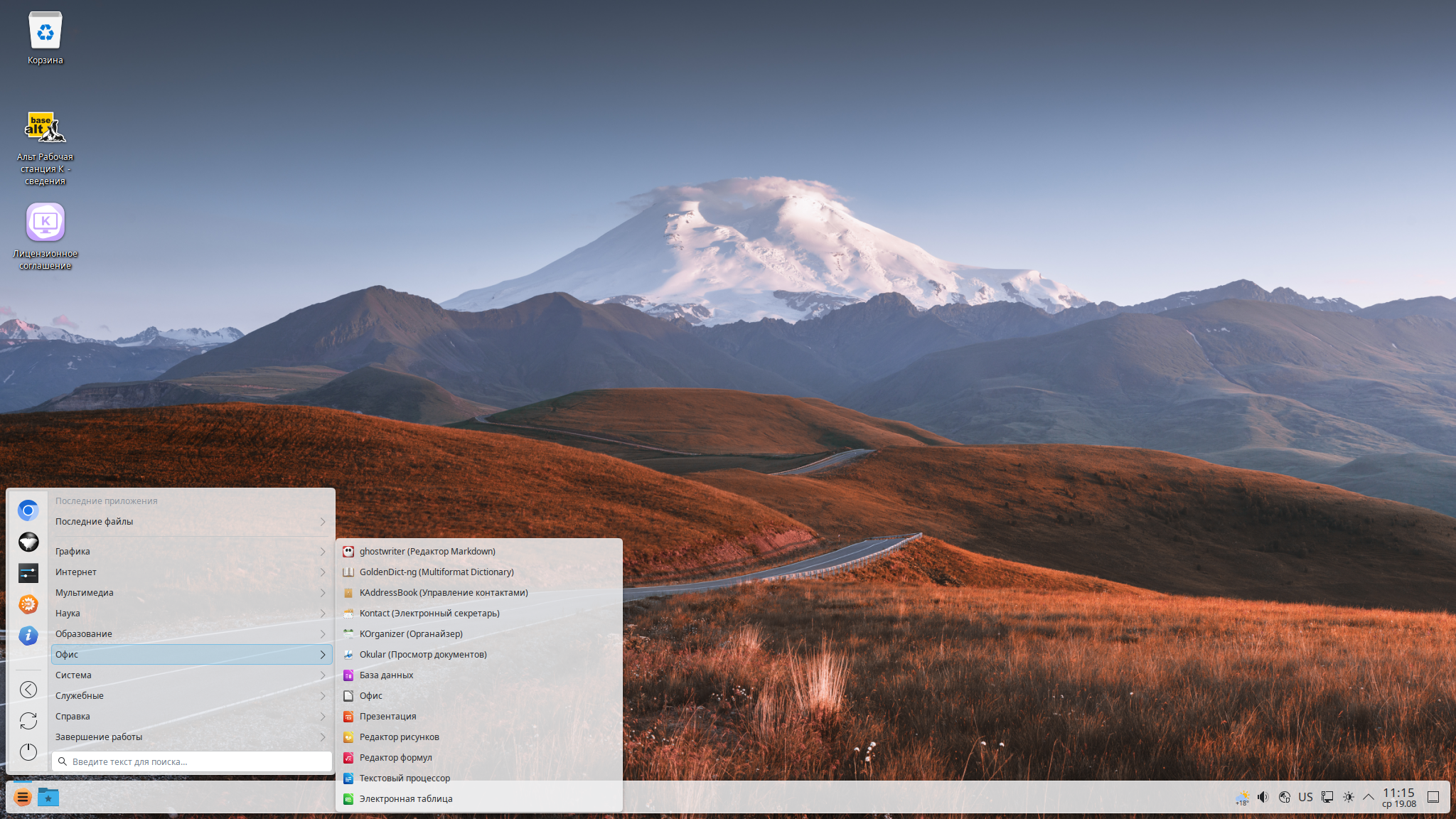Open the system settings sliders favorite icon
This screenshot has height=819, width=1456.
pos(28,573)
